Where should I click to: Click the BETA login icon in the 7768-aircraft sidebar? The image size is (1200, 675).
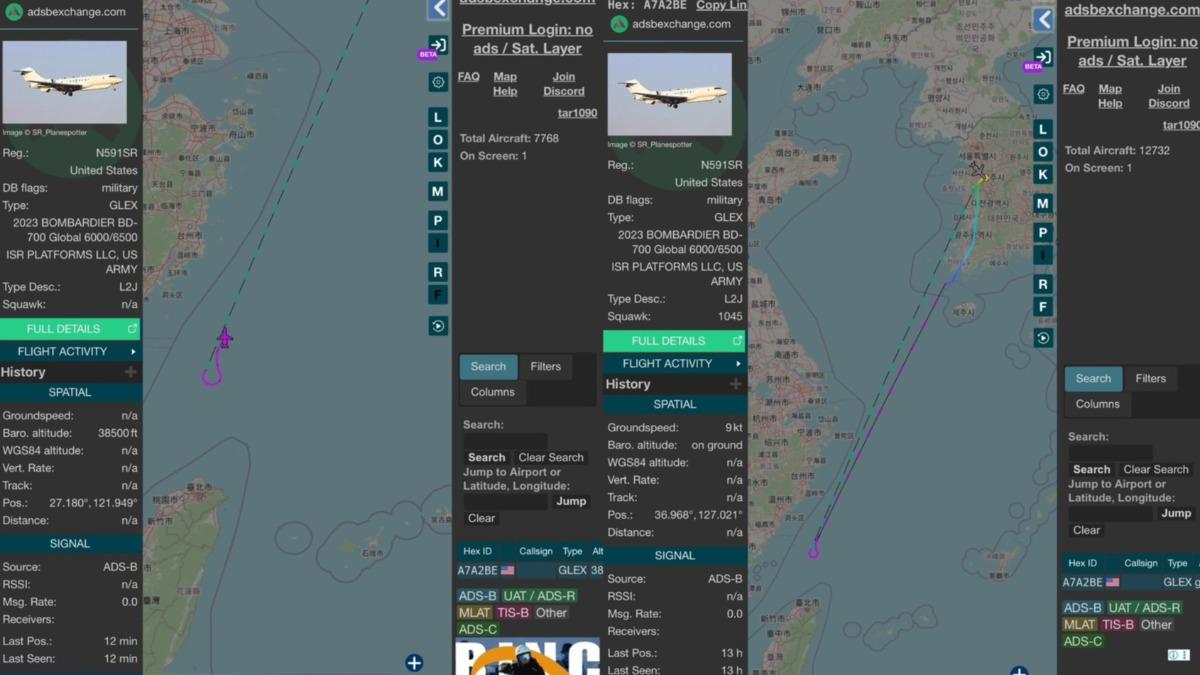[437, 46]
